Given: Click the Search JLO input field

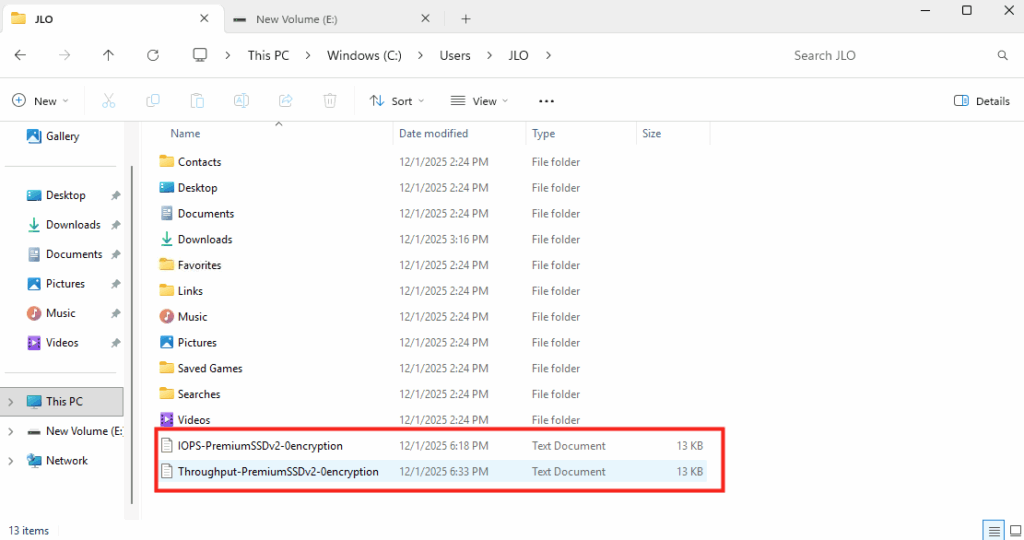Looking at the screenshot, I should pyautogui.click(x=890, y=56).
